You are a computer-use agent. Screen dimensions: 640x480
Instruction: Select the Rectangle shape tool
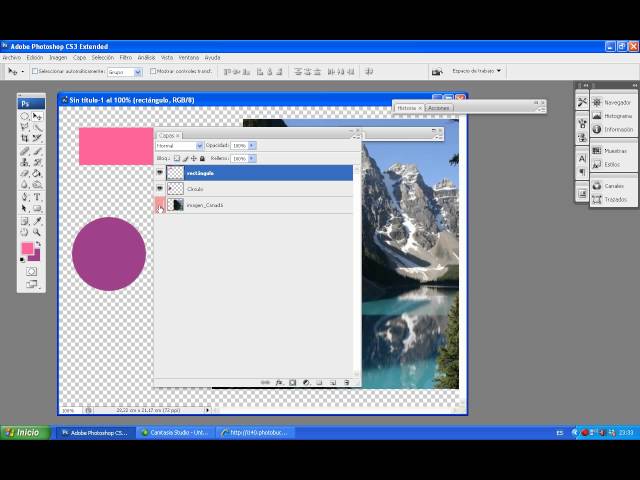click(x=37, y=208)
